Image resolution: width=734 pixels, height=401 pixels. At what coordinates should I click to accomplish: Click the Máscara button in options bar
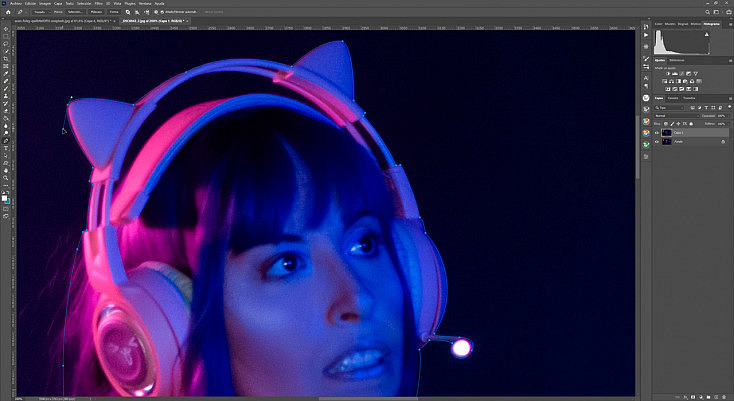[x=96, y=12]
